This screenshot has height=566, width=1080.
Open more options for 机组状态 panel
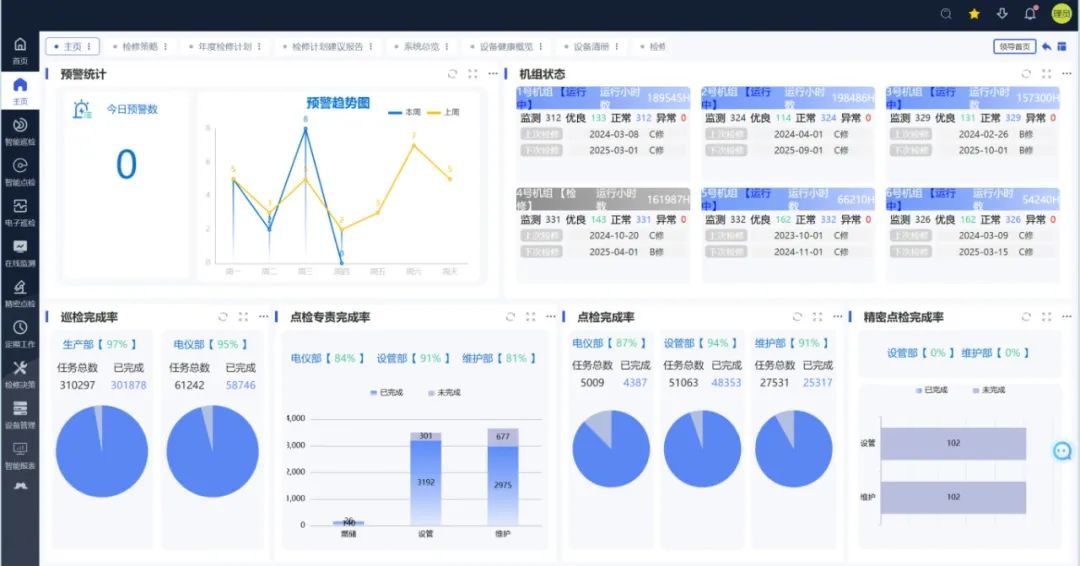click(1067, 74)
